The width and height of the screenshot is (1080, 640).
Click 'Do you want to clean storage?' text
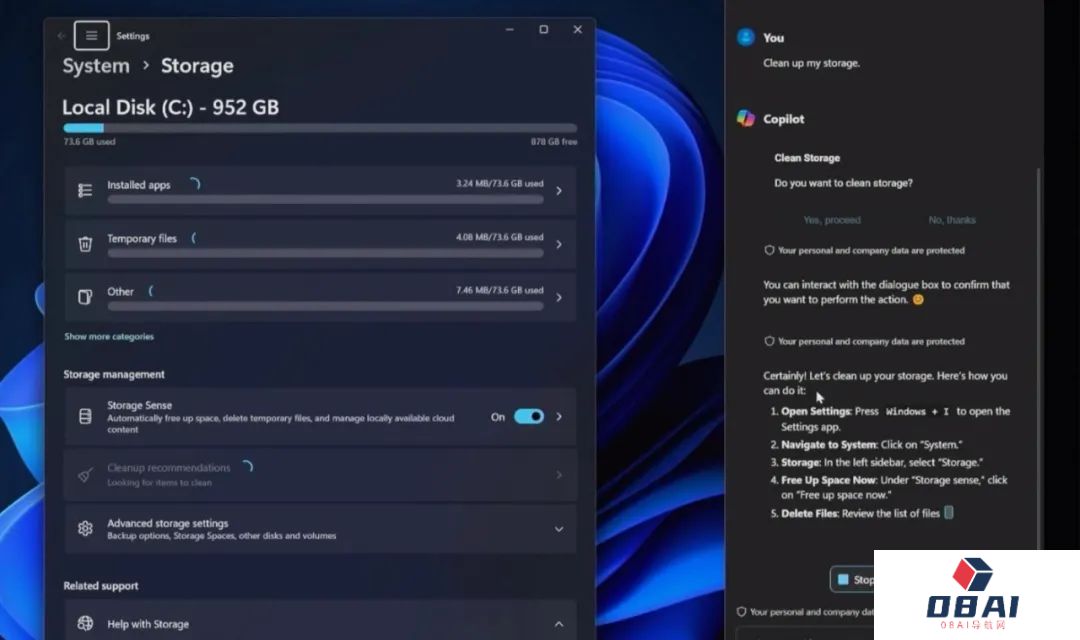click(843, 183)
